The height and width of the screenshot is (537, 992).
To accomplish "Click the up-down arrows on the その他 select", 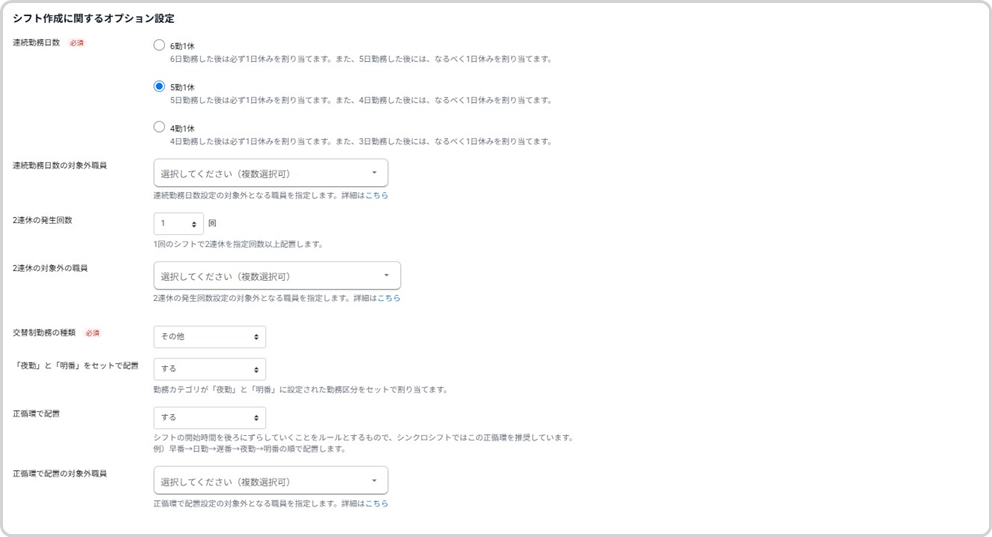I will (x=257, y=336).
